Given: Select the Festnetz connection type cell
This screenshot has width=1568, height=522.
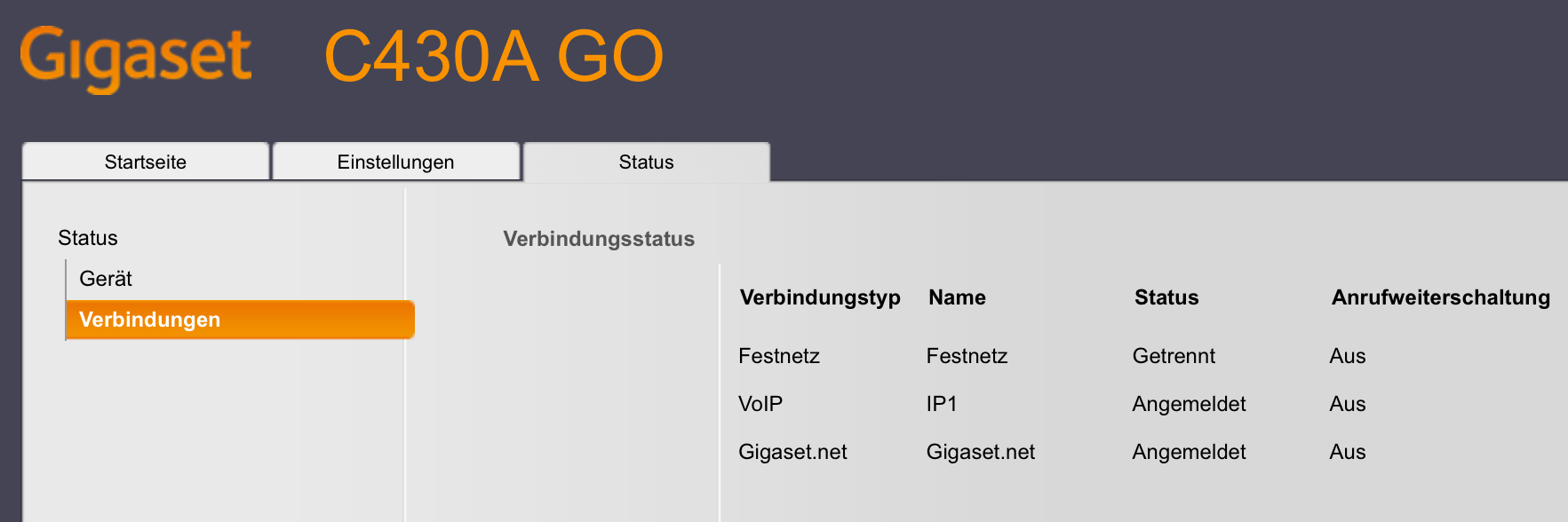Looking at the screenshot, I should point(779,356).
